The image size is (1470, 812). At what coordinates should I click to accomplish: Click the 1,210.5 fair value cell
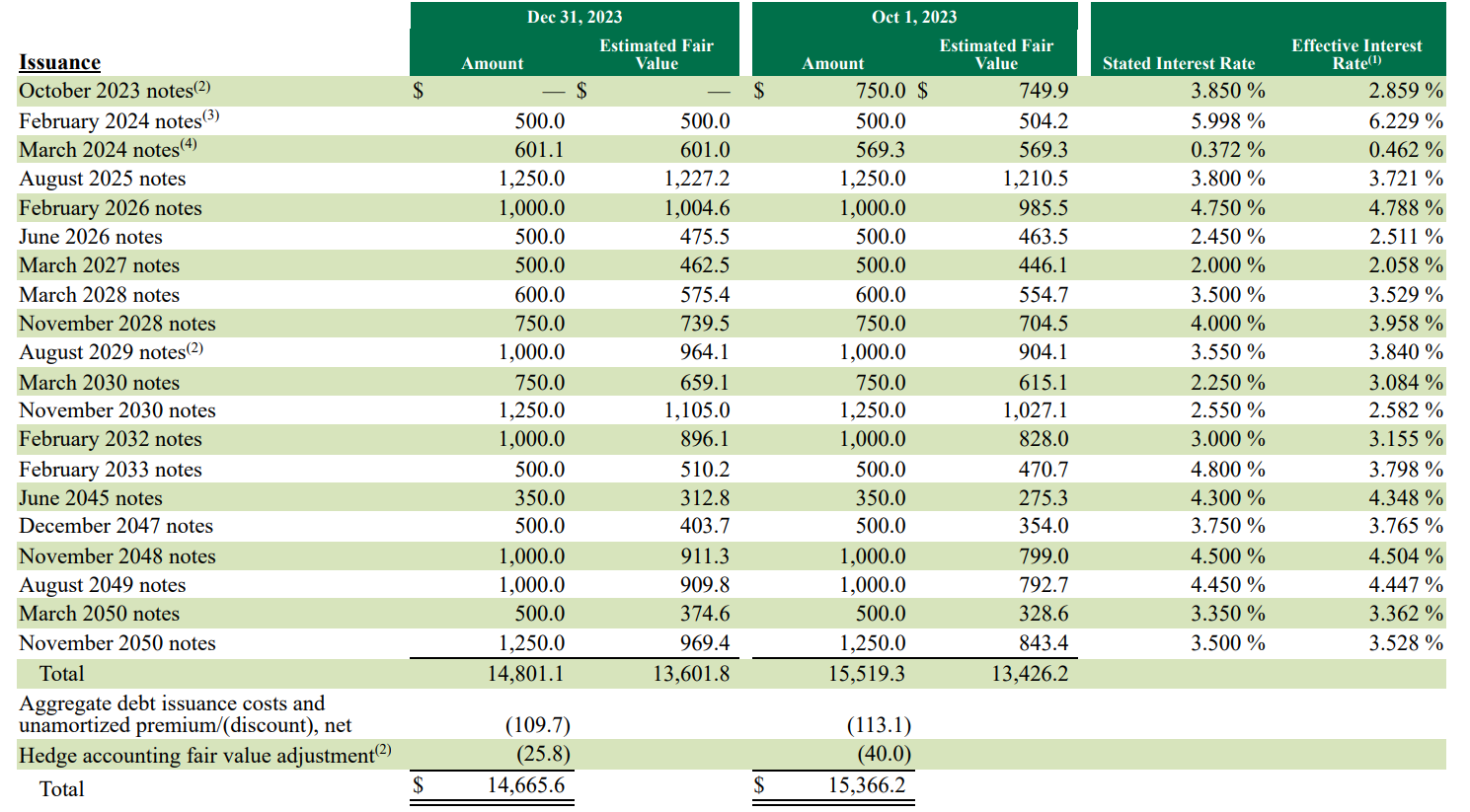(1036, 179)
